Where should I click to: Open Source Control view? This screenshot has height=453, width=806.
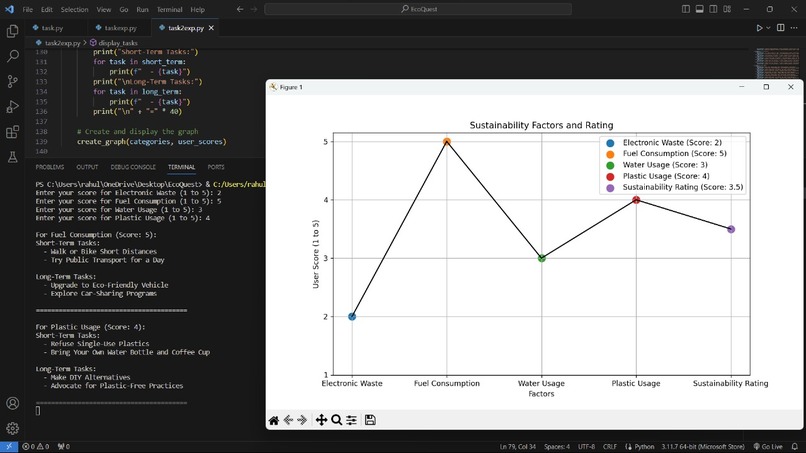point(12,81)
